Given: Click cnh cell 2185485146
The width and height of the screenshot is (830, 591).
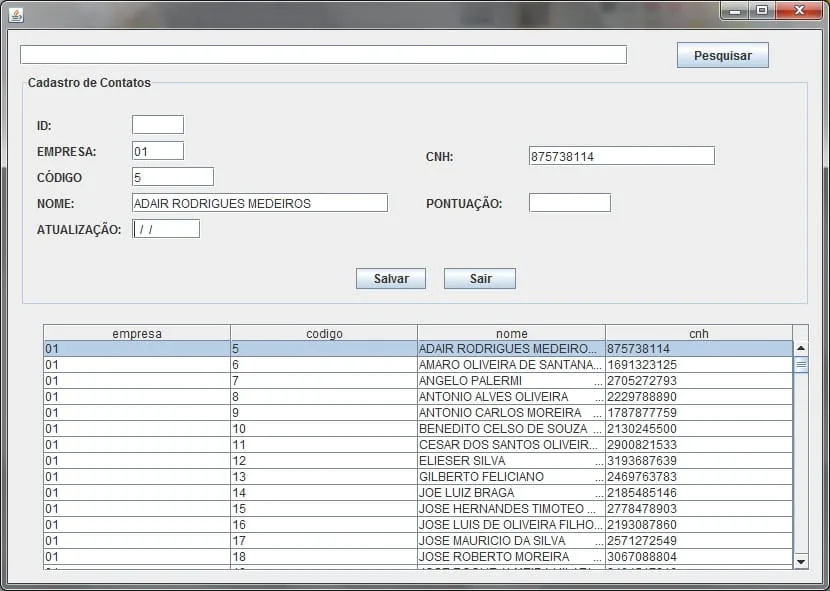Looking at the screenshot, I should click(x=699, y=492).
